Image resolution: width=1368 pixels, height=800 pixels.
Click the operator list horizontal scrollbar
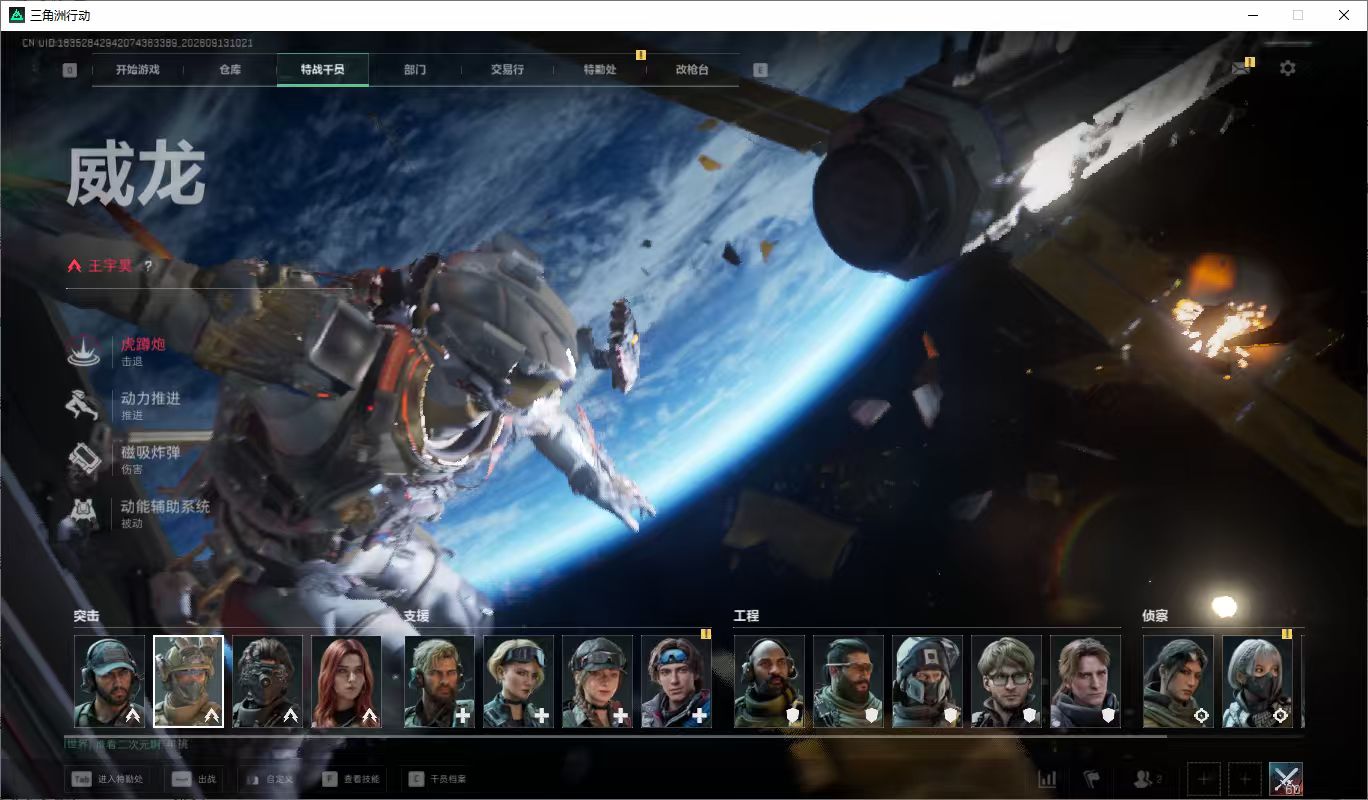[615, 736]
